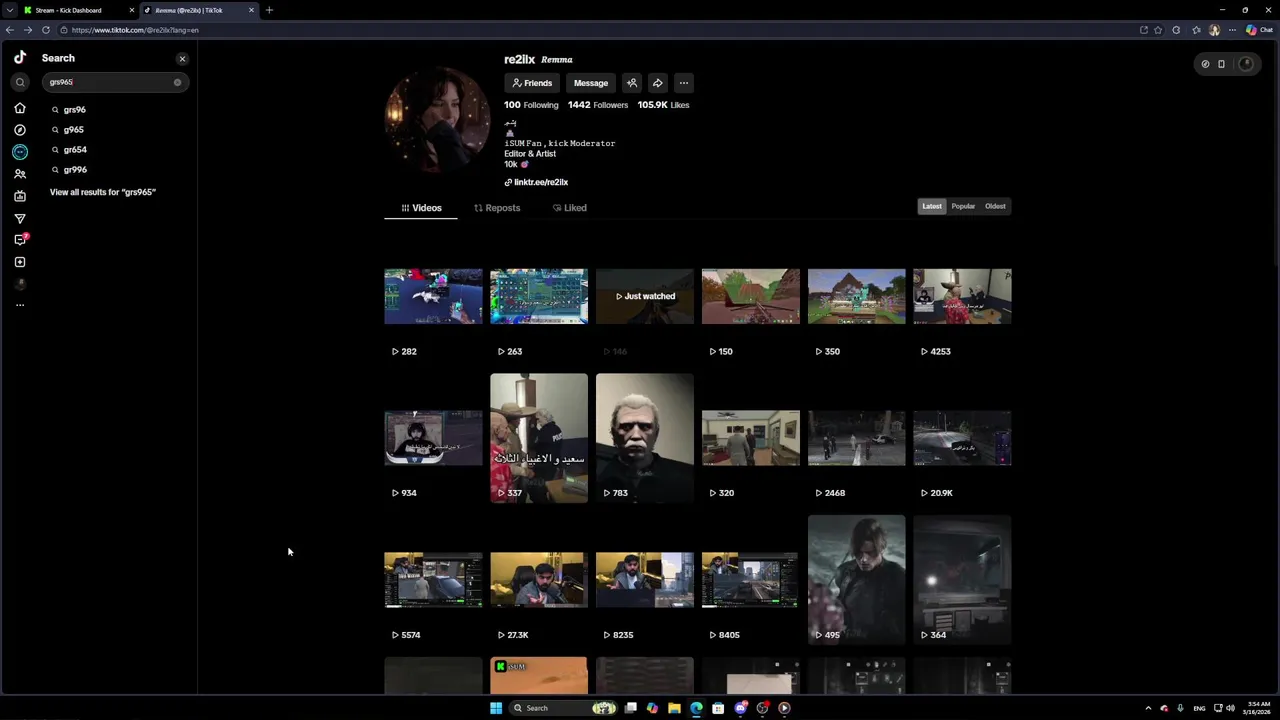The image size is (1280, 720).
Task: Open the browser Settings and more menu
Action: coord(1231,30)
